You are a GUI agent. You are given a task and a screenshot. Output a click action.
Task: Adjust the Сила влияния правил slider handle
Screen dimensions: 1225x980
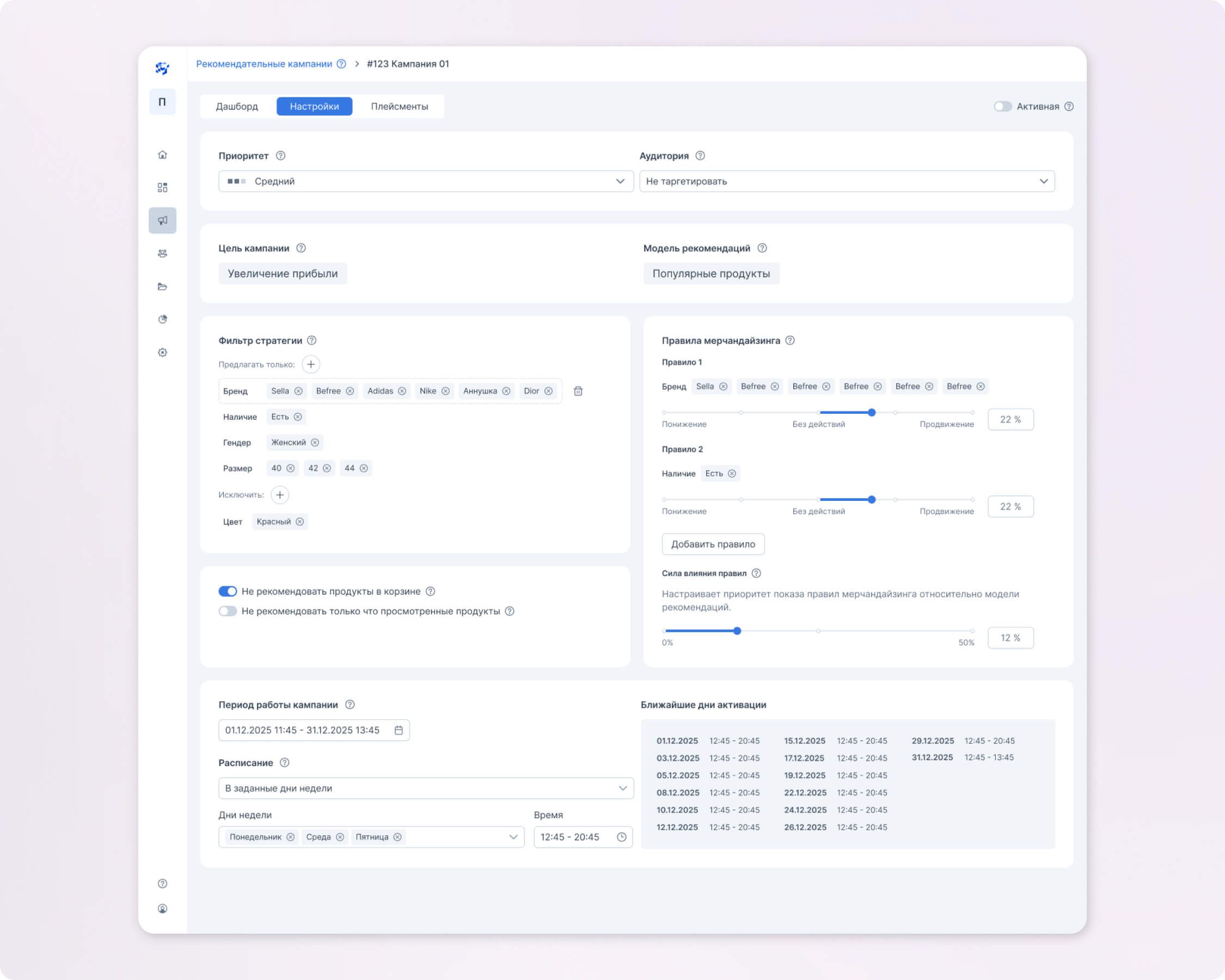click(738, 630)
